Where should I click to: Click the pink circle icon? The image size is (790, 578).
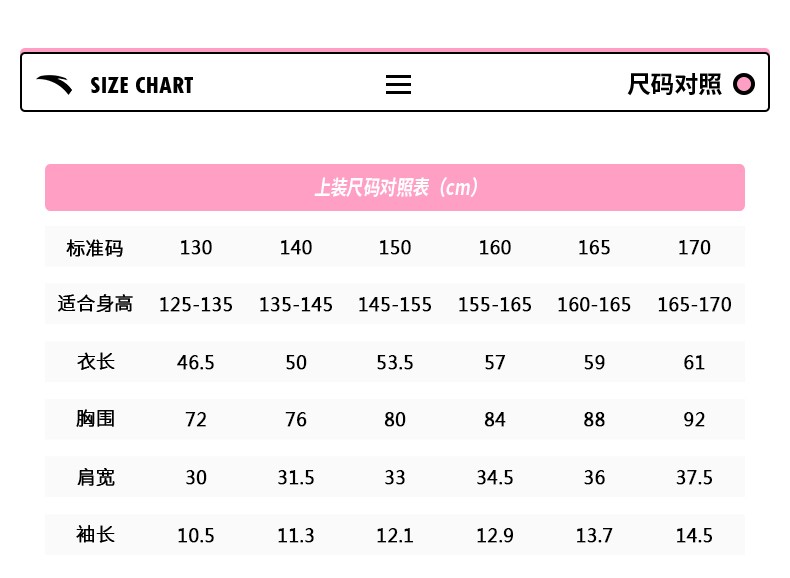(744, 84)
